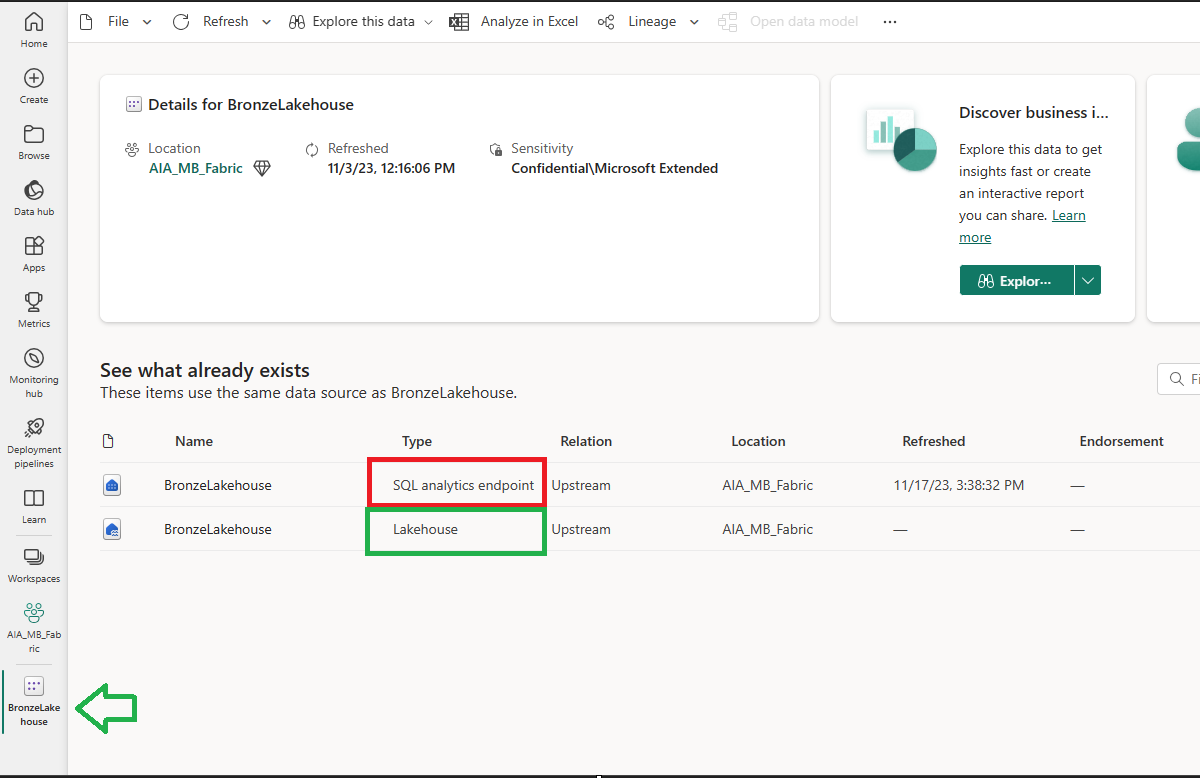Viewport: 1200px width, 778px height.
Task: Open BronzeLakehouse SQL analytics endpoint name
Action: [x=218, y=485]
